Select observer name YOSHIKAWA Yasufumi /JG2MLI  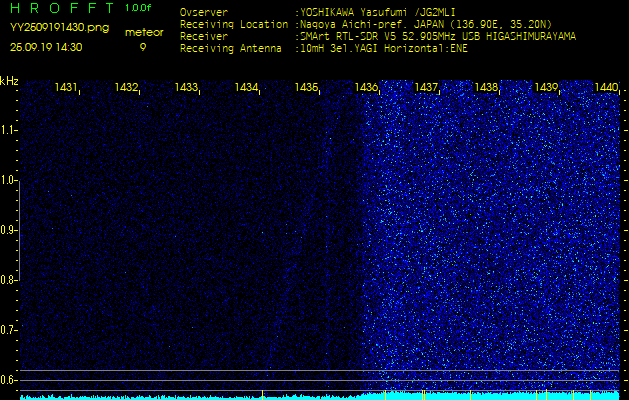click(377, 13)
